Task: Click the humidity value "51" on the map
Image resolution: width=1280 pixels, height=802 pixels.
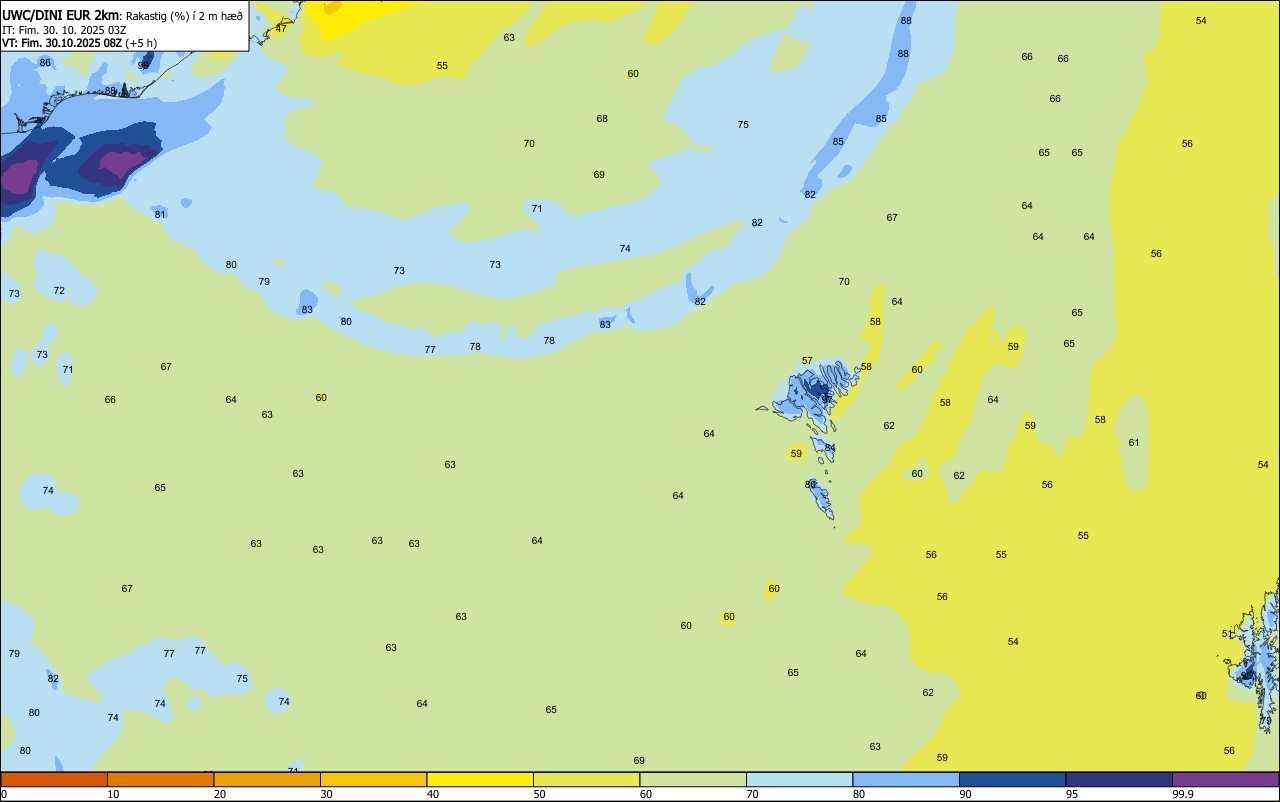Action: (x=1227, y=634)
